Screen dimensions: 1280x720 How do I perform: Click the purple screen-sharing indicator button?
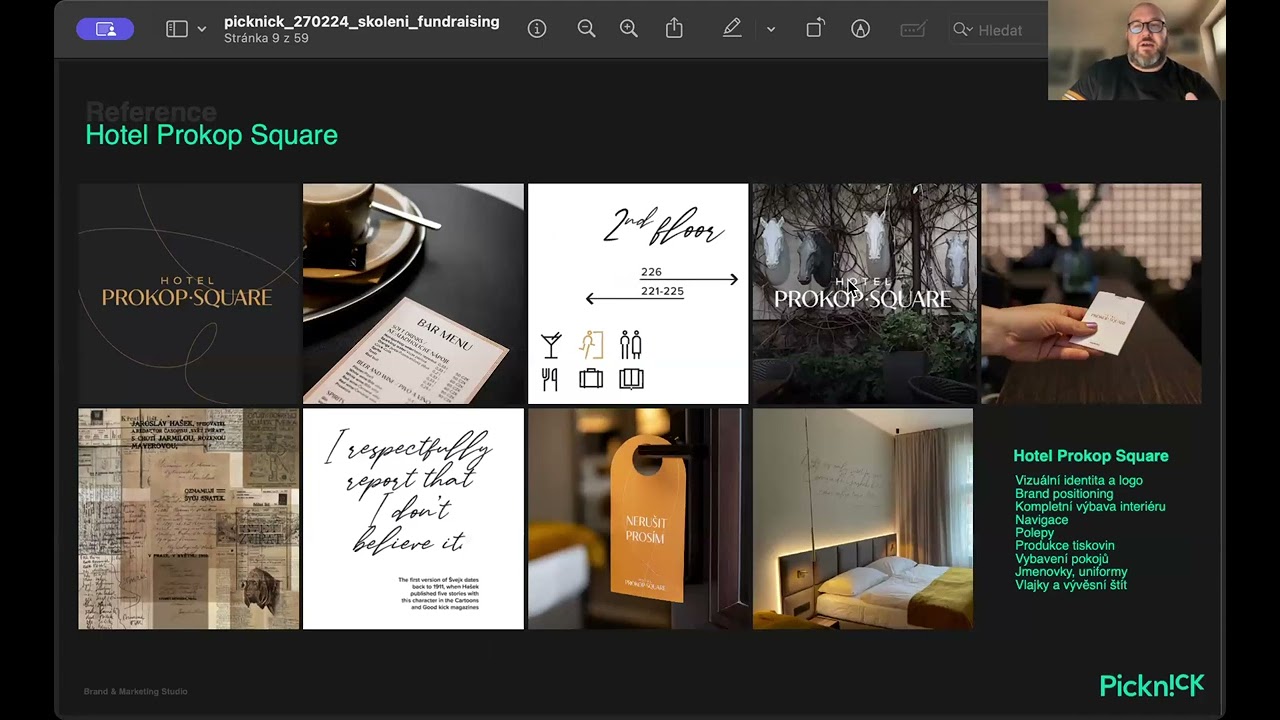pyautogui.click(x=105, y=29)
